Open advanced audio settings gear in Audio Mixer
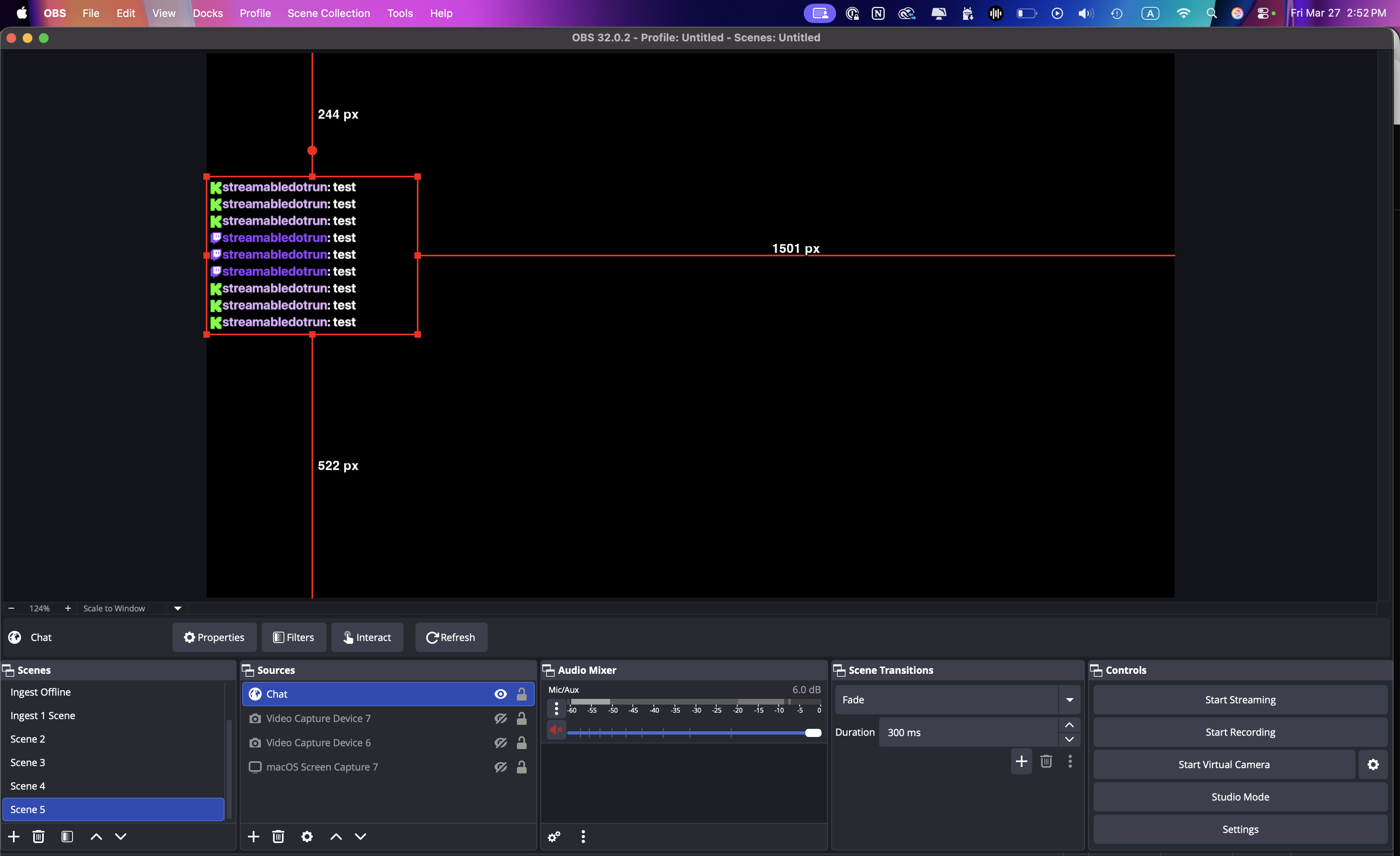Image resolution: width=1400 pixels, height=856 pixels. [x=554, y=837]
